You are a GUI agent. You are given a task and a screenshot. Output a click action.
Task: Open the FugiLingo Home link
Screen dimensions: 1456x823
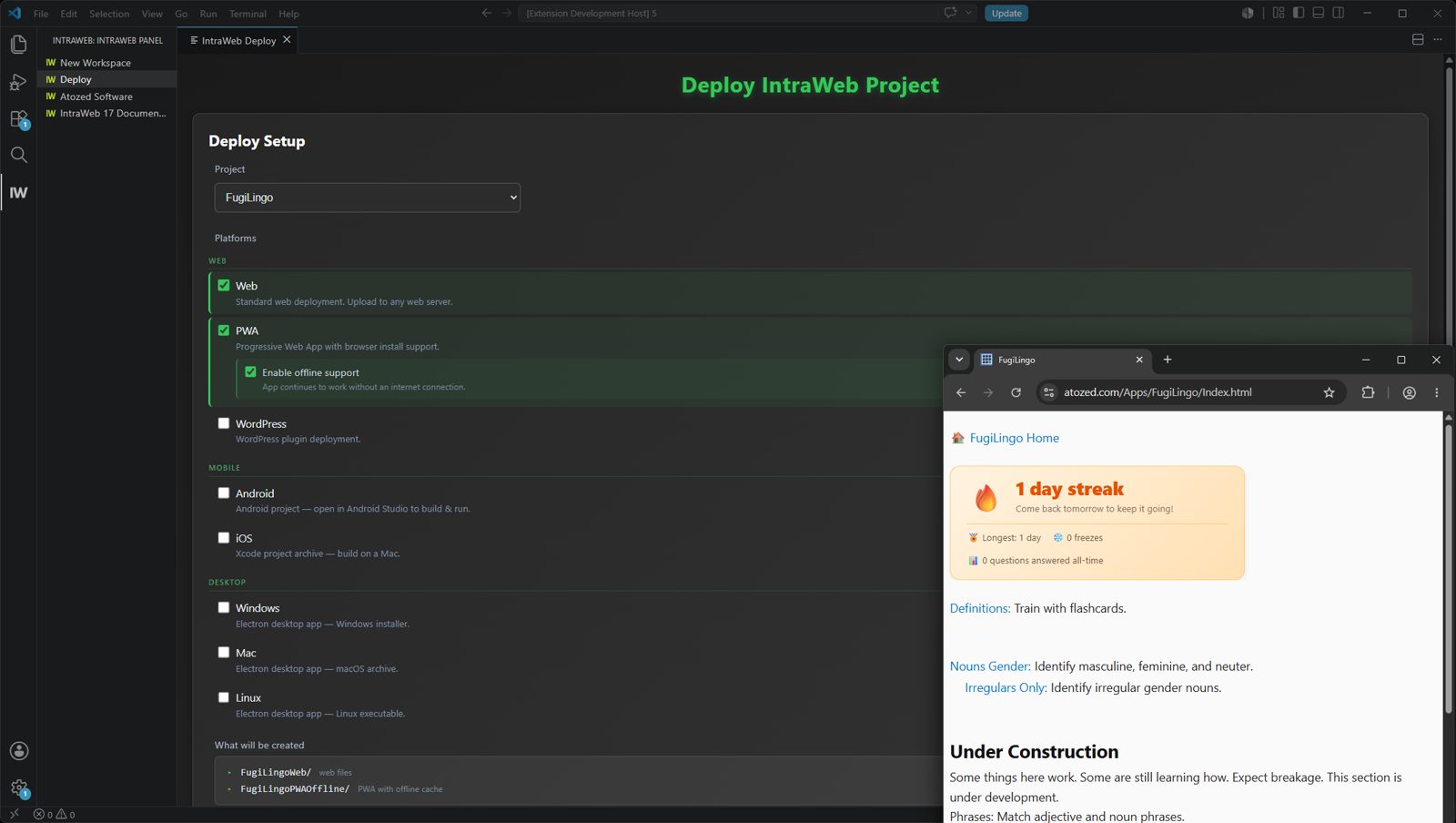point(1014,438)
